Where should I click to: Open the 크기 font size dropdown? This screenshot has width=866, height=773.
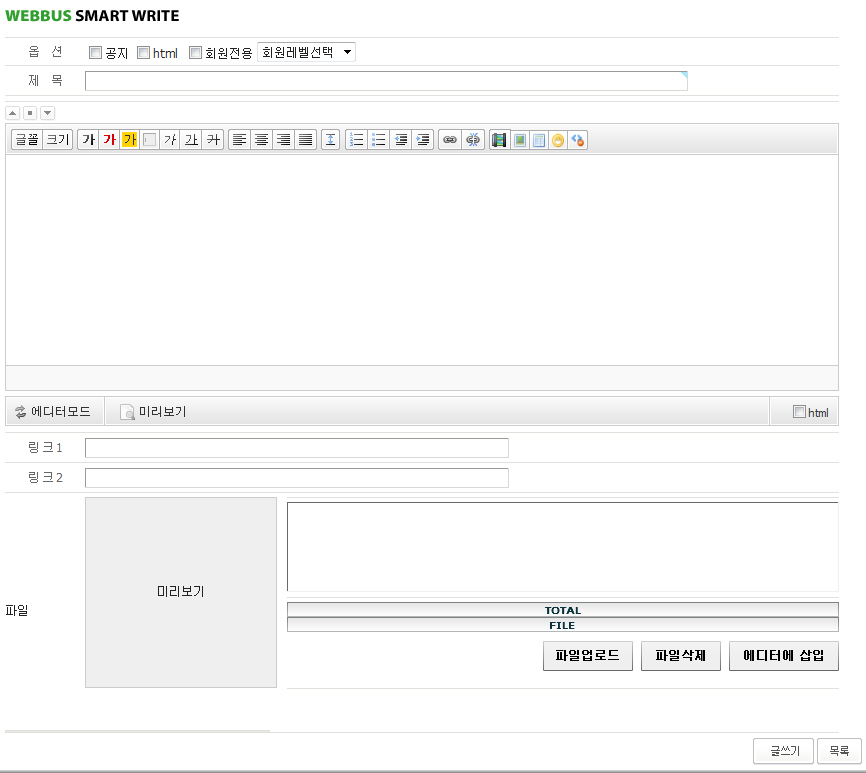pos(57,140)
